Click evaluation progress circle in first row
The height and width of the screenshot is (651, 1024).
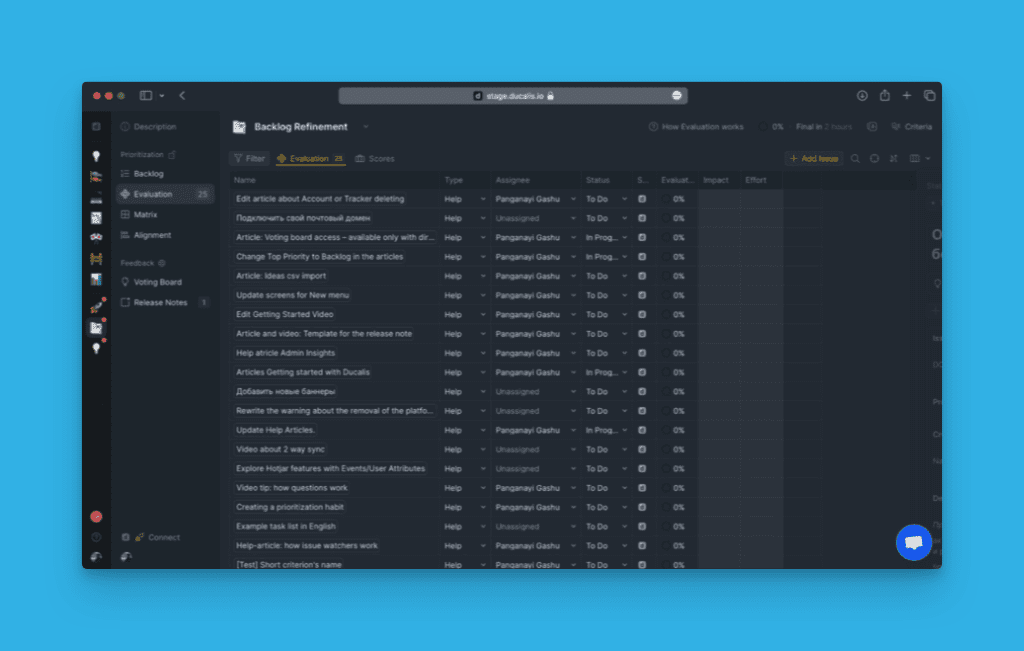point(665,199)
